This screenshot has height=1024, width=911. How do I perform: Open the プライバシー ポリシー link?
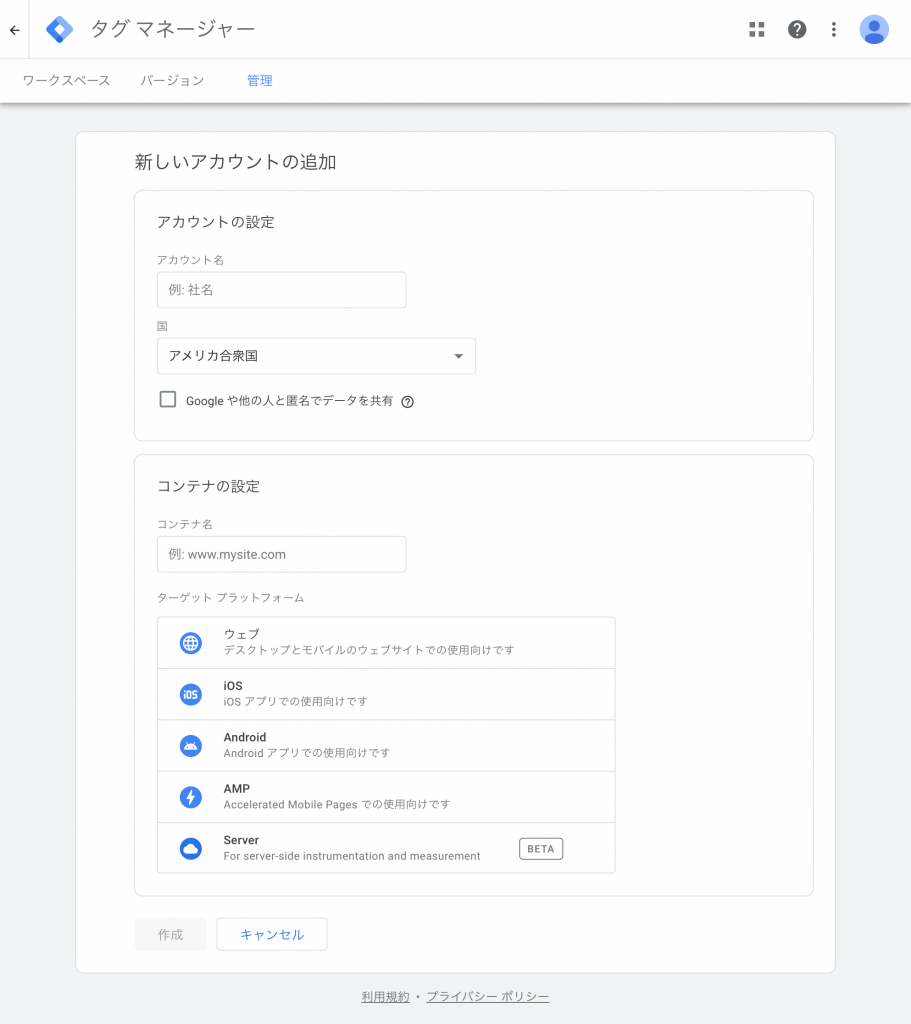[488, 997]
